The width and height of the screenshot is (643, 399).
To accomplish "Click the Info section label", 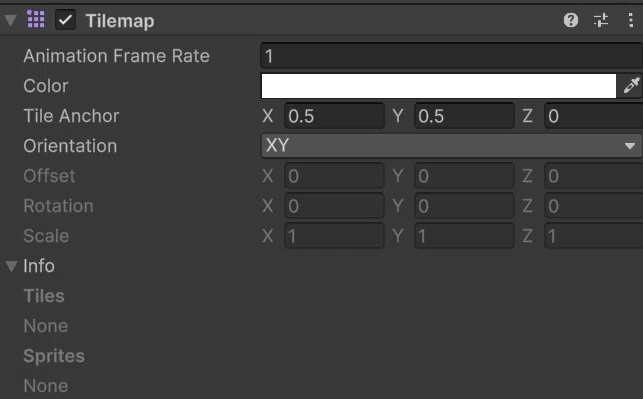I will (x=39, y=266).
